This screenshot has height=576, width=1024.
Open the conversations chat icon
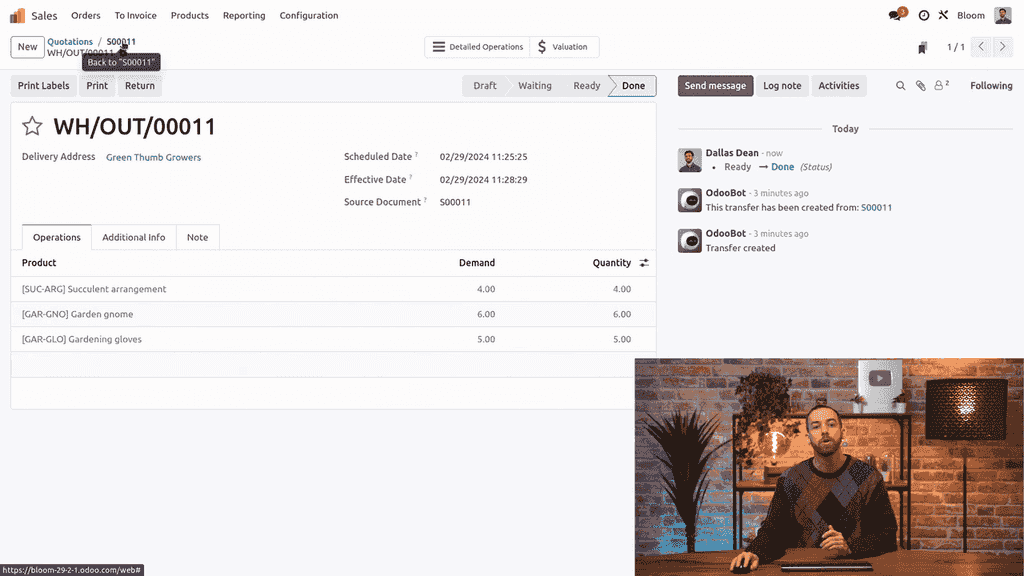[896, 15]
